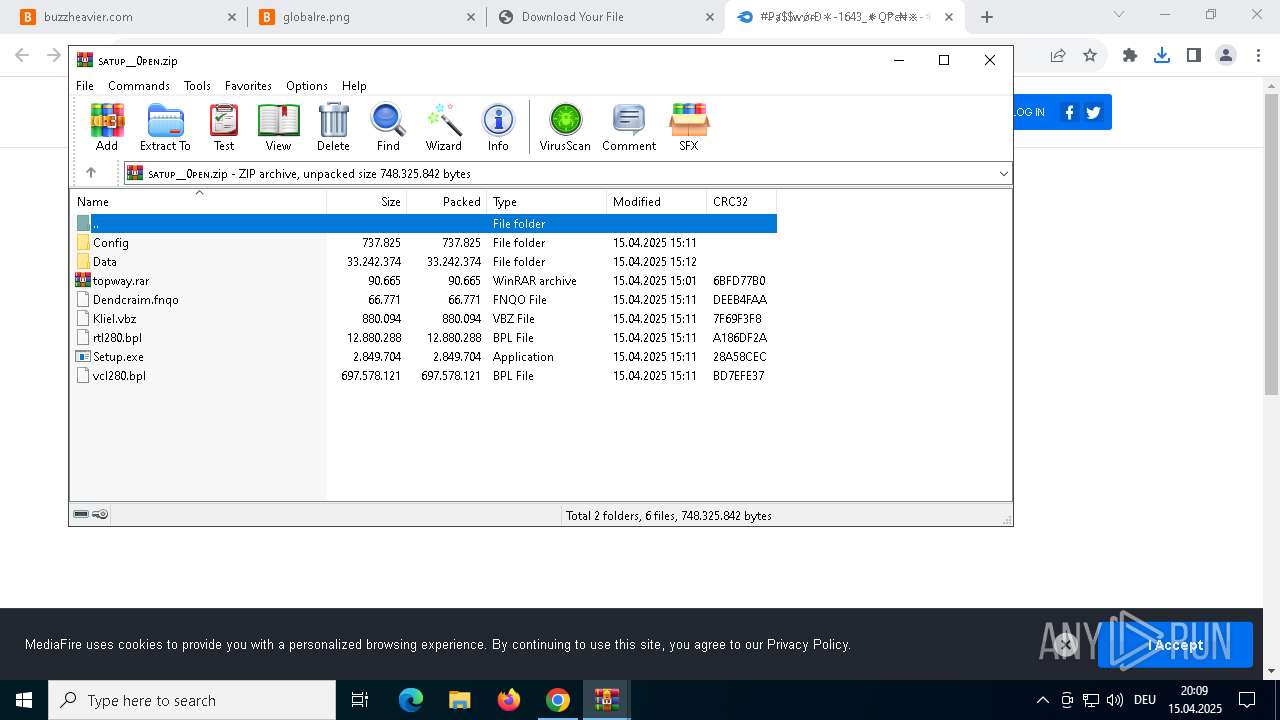Image resolution: width=1280 pixels, height=720 pixels.
Task: Launch the Wizard tool
Action: pos(444,127)
